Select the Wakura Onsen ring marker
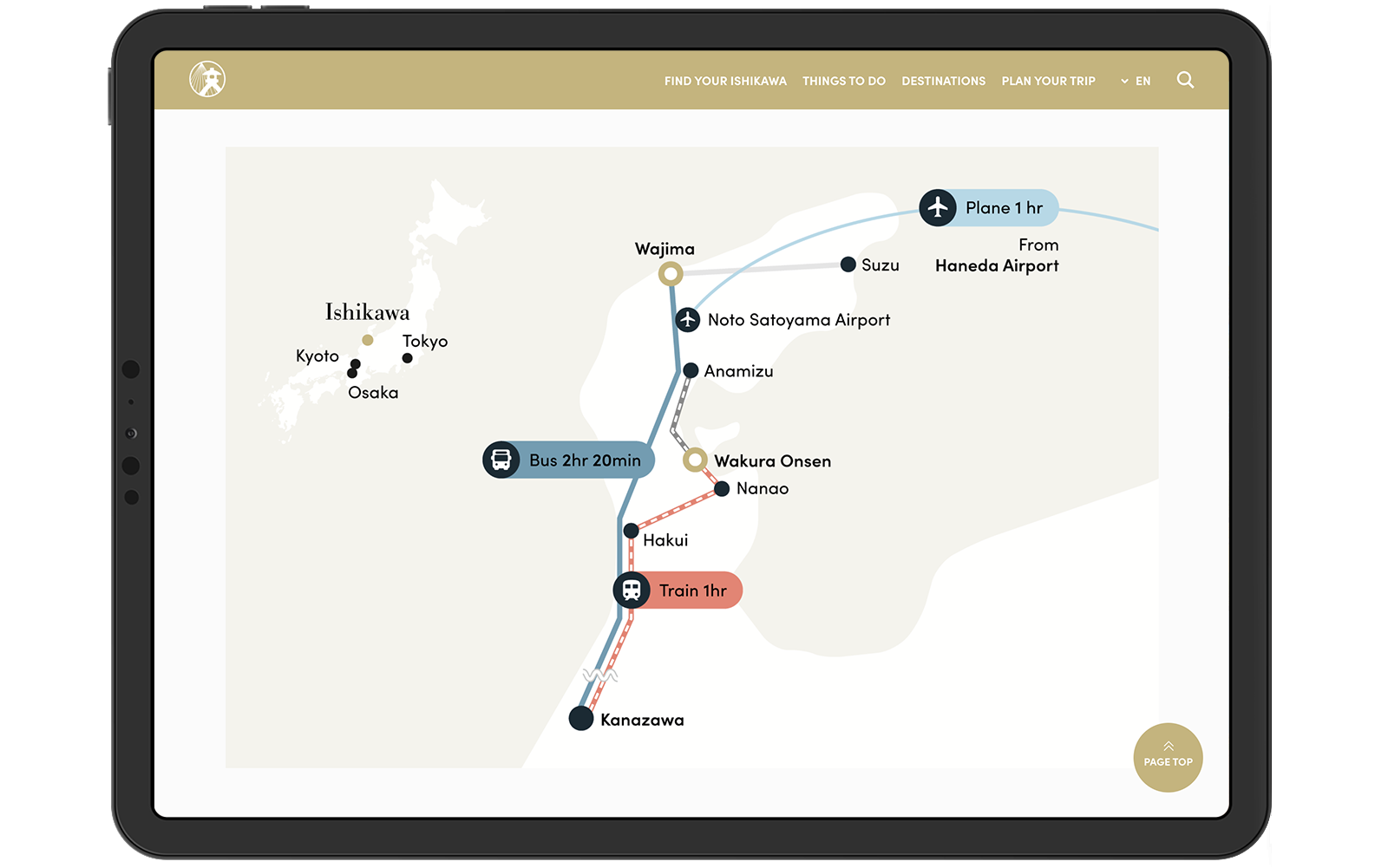The width and height of the screenshot is (1388, 868). (x=695, y=460)
